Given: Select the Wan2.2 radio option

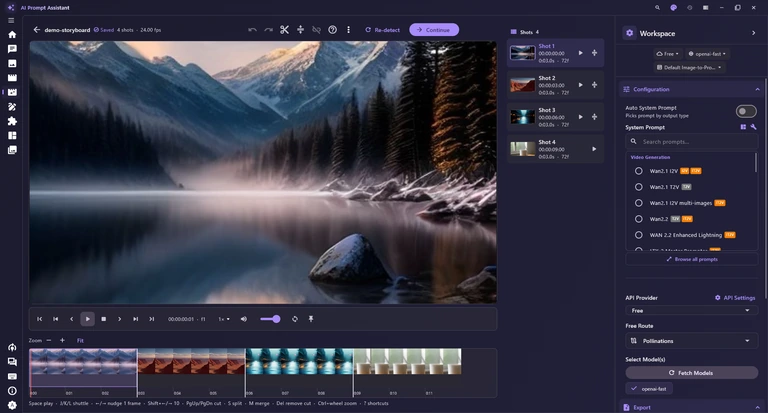Looking at the screenshot, I should point(639,219).
